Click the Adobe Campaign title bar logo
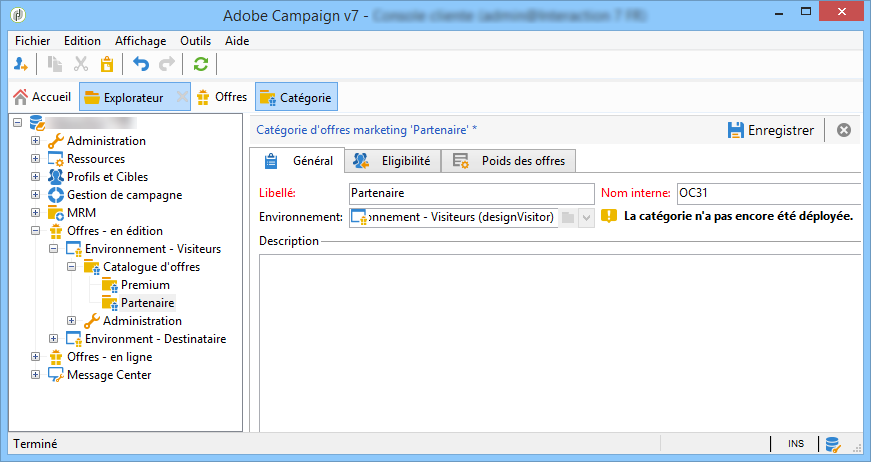The height and width of the screenshot is (470, 889). click(18, 15)
